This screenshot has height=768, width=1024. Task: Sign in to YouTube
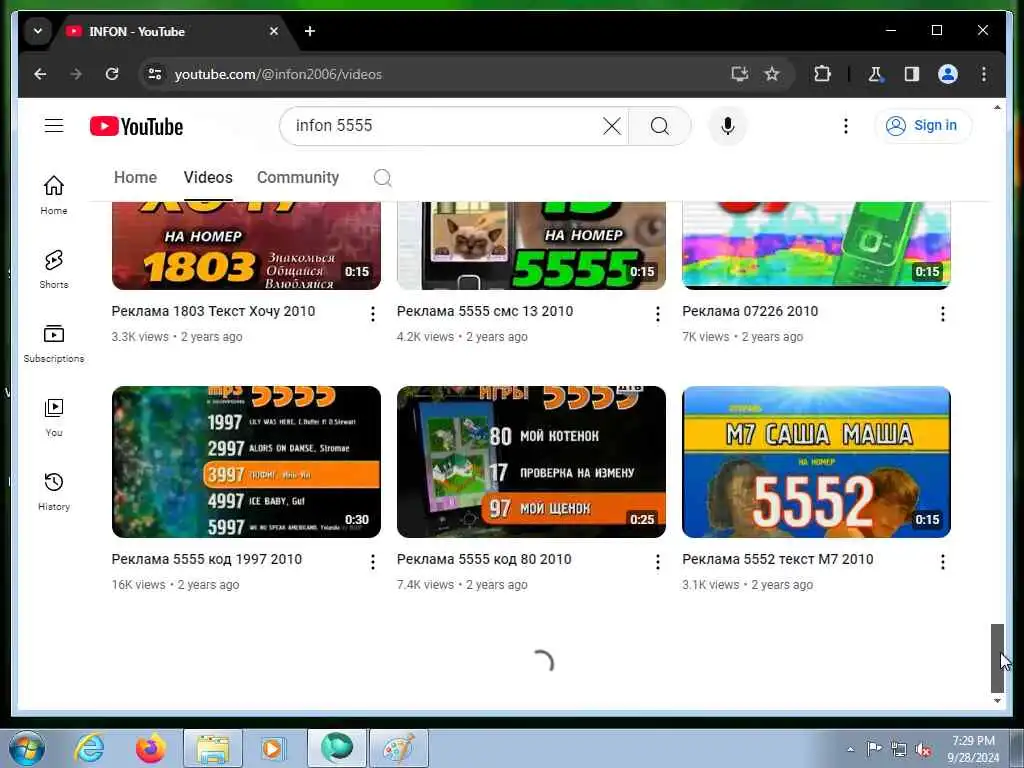[x=922, y=125]
